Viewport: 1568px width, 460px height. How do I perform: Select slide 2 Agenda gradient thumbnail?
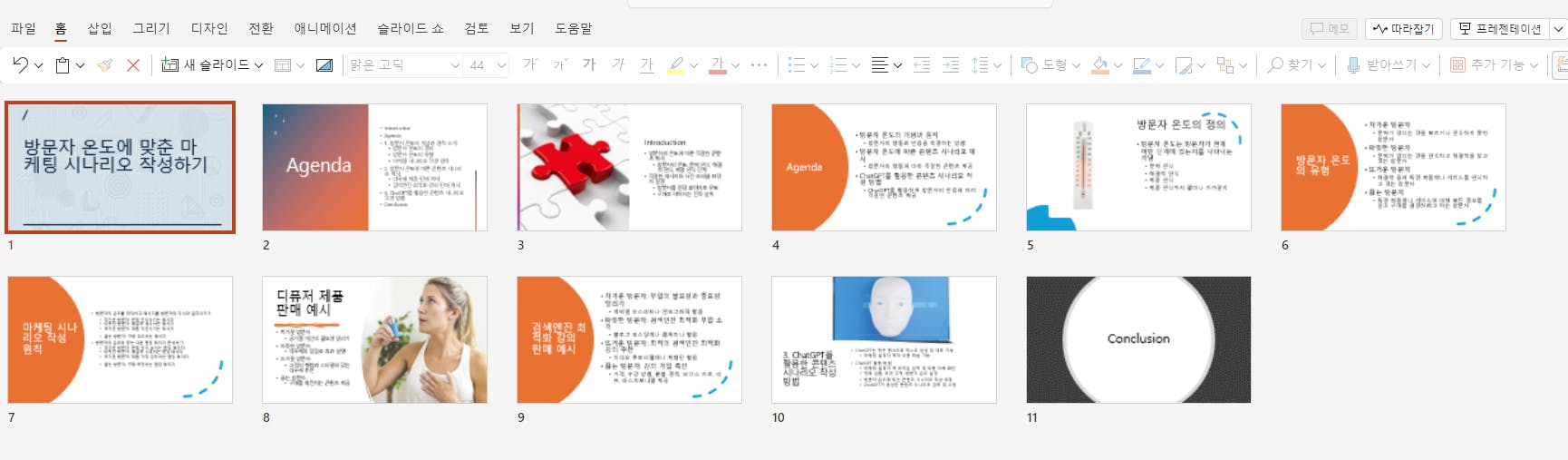(x=374, y=167)
